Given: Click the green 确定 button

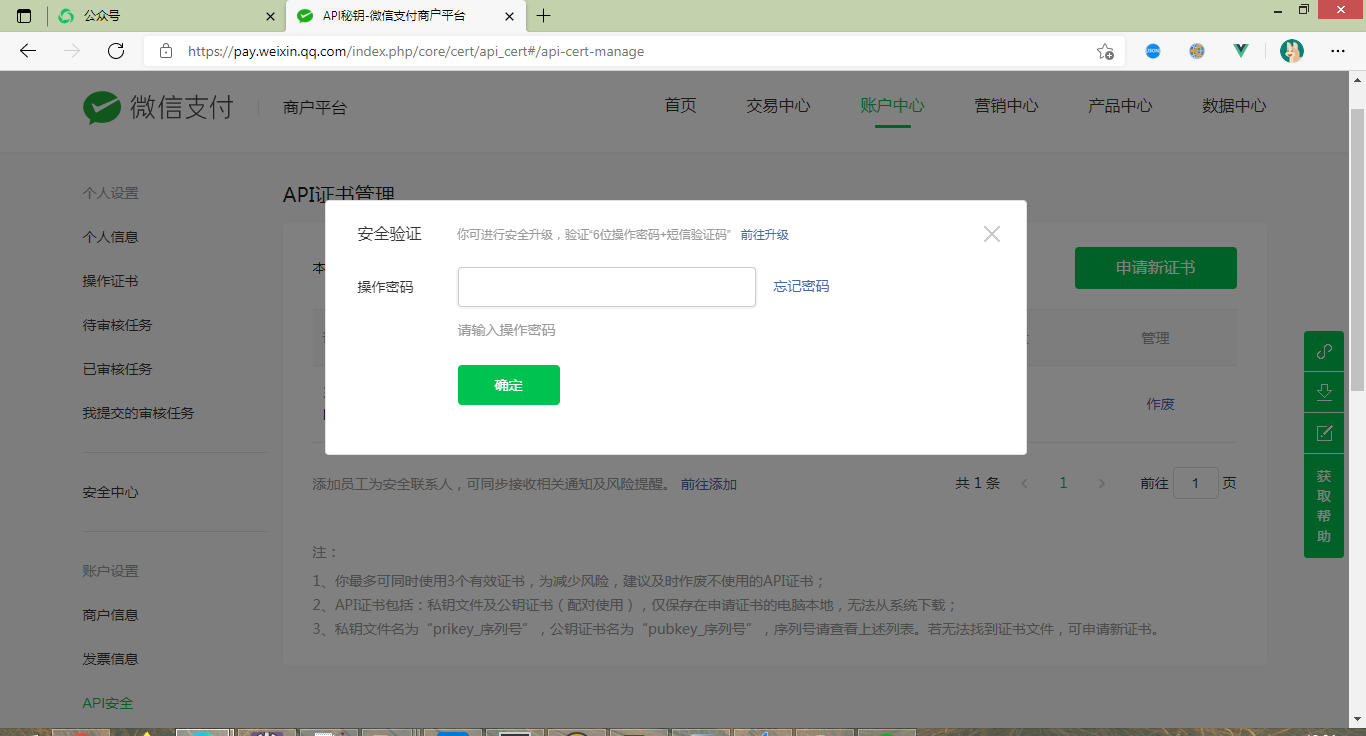Looking at the screenshot, I should 509,385.
